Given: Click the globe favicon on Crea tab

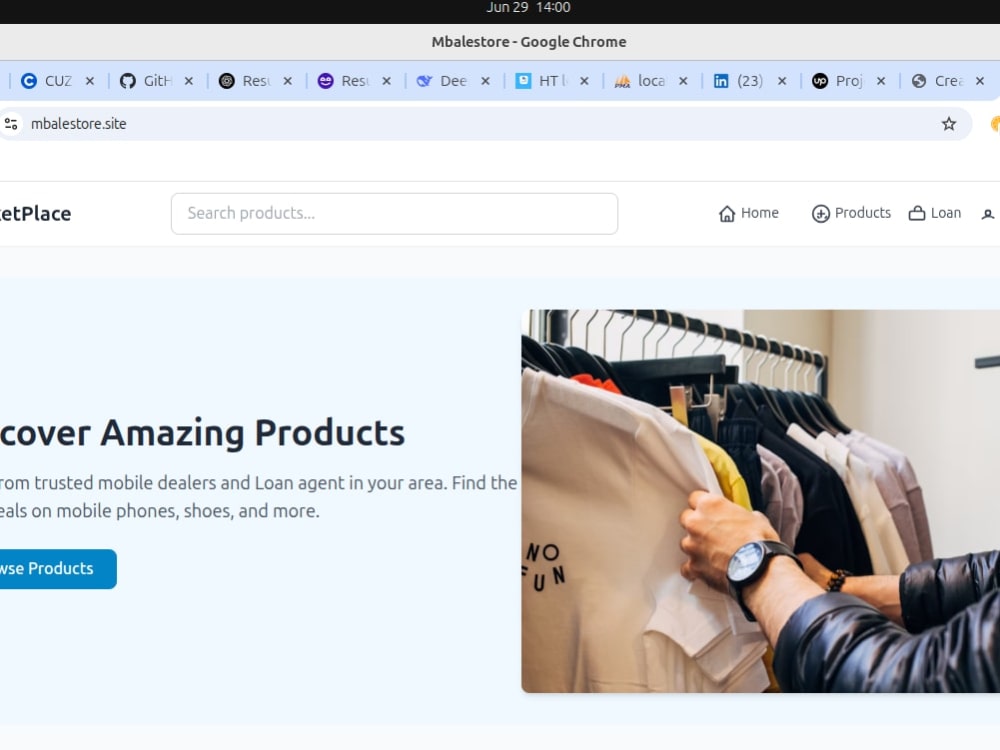Looking at the screenshot, I should pos(919,81).
